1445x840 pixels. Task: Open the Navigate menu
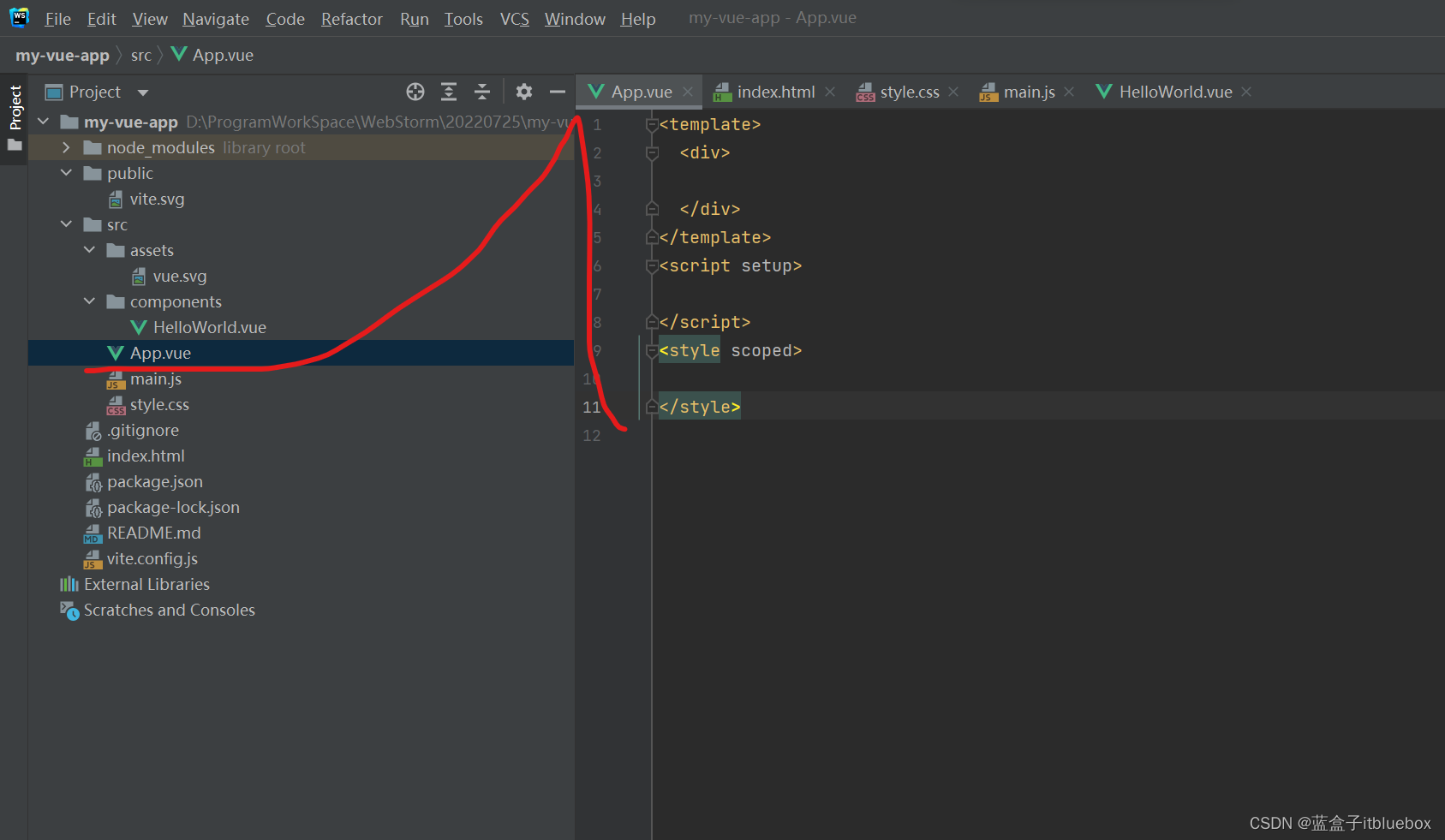point(216,19)
